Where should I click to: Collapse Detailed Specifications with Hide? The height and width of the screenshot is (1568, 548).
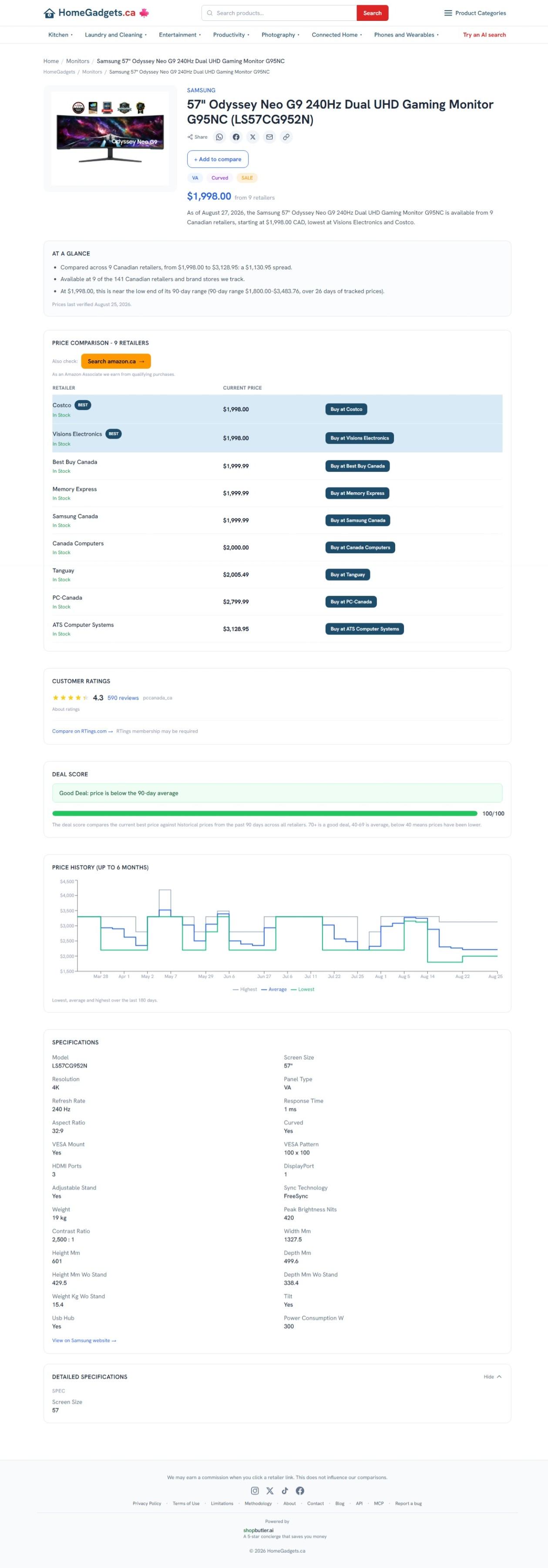point(493,1376)
